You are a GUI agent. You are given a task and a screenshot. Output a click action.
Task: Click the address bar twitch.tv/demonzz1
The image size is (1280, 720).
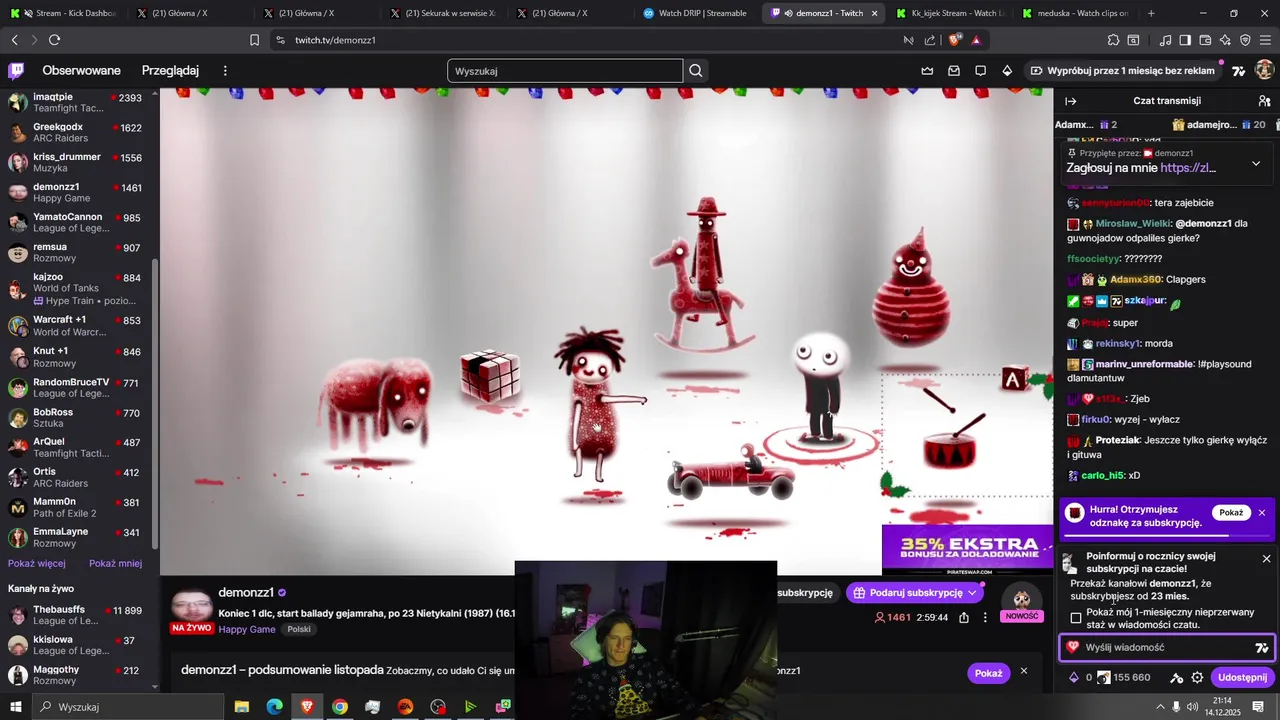(x=335, y=40)
